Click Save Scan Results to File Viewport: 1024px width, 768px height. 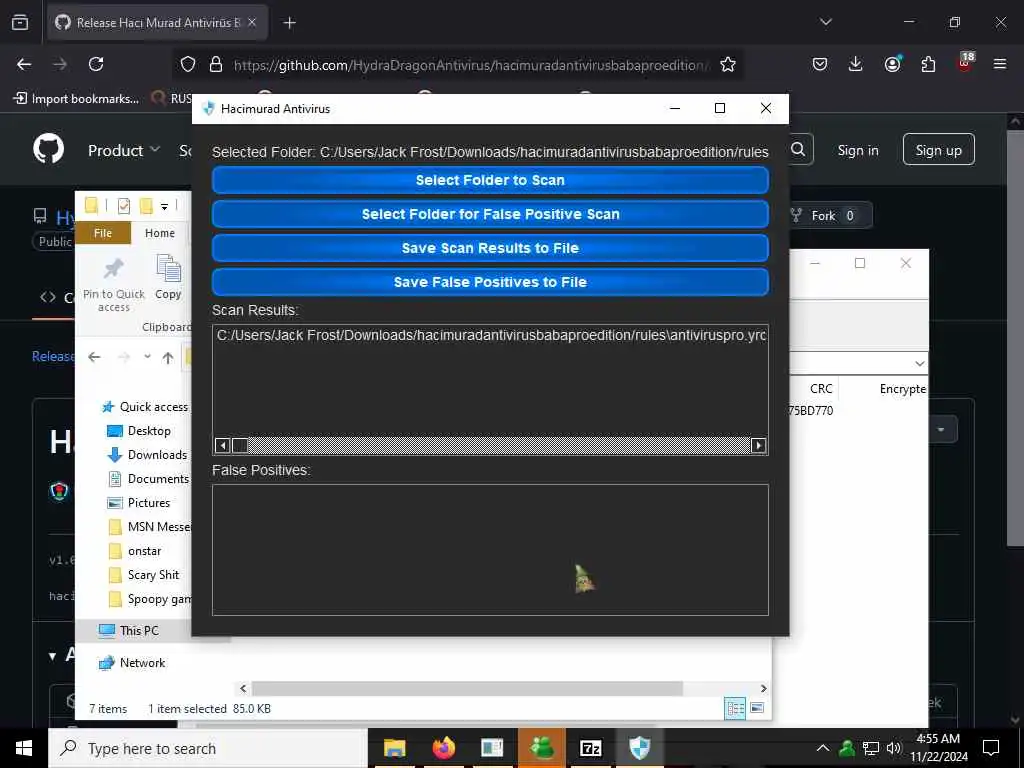490,248
